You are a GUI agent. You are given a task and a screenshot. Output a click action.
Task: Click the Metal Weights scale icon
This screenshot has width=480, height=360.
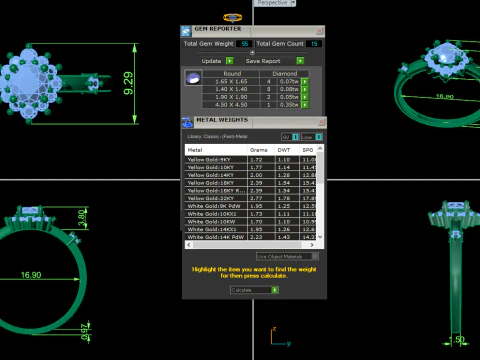point(187,122)
